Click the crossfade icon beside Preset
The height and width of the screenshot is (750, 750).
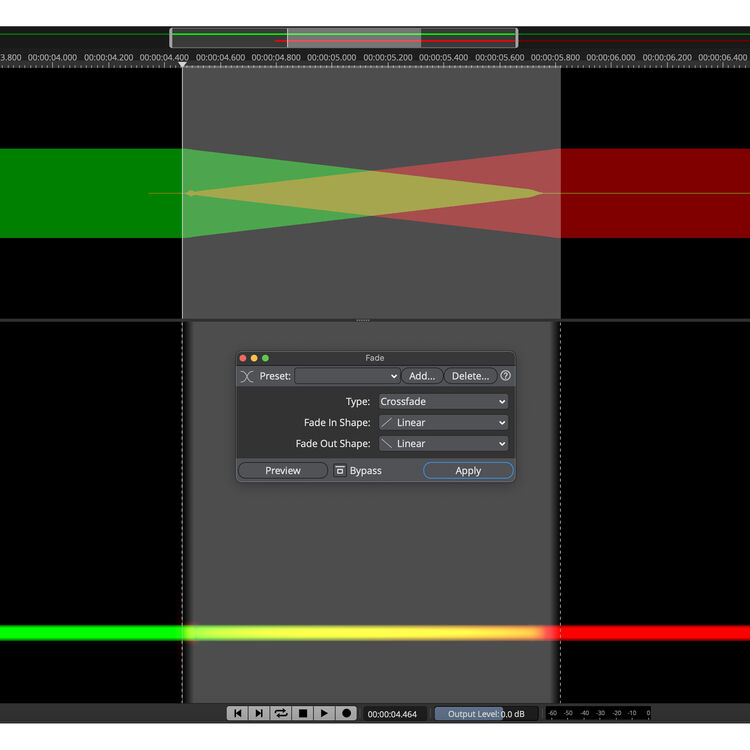(247, 376)
